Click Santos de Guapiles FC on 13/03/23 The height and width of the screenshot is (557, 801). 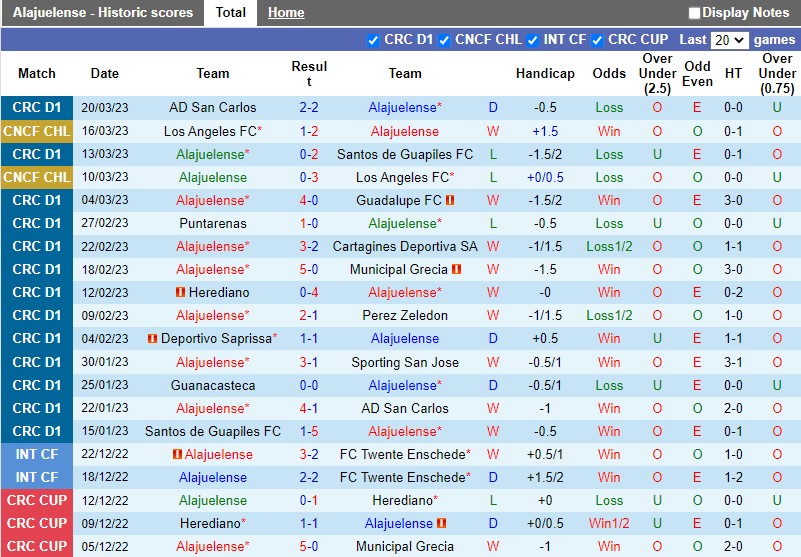[x=405, y=154]
